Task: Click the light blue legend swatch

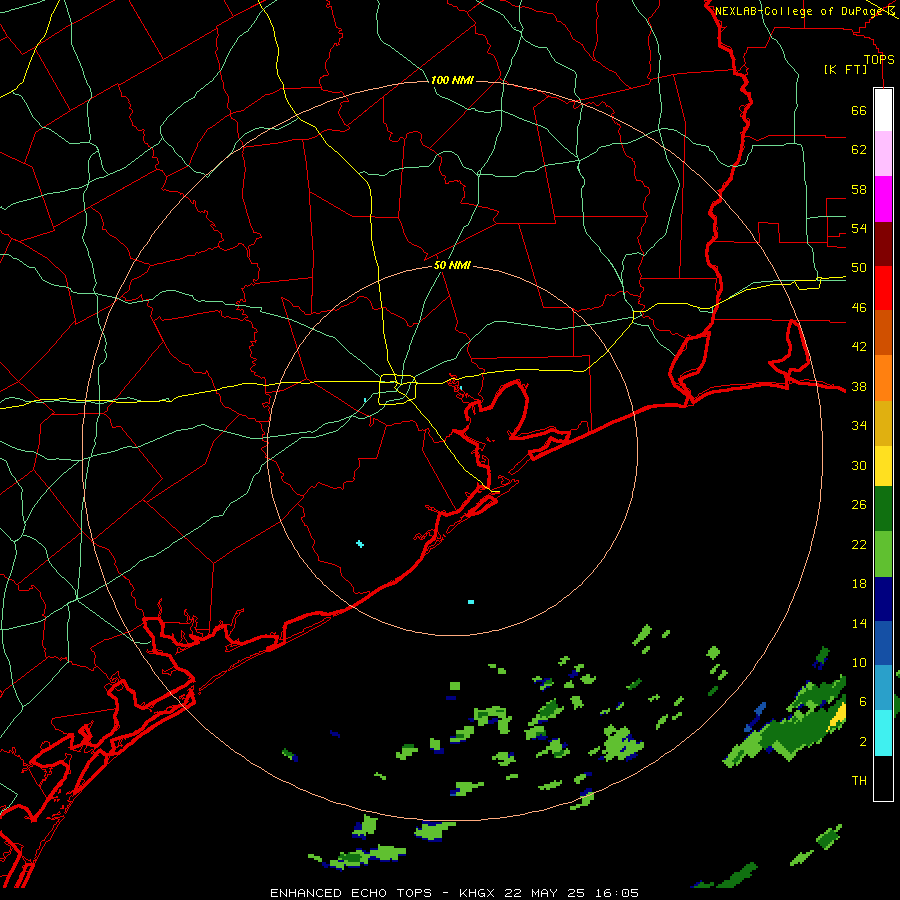Action: 883,688
